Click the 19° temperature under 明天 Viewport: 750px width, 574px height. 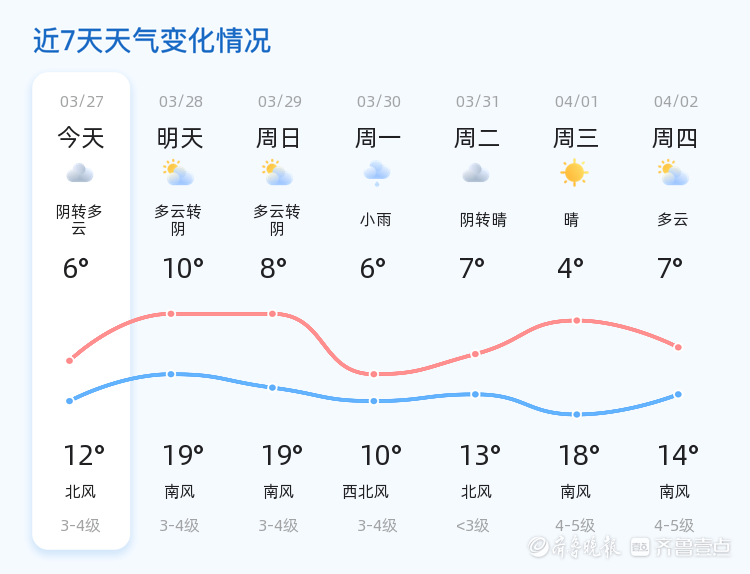tap(183, 456)
